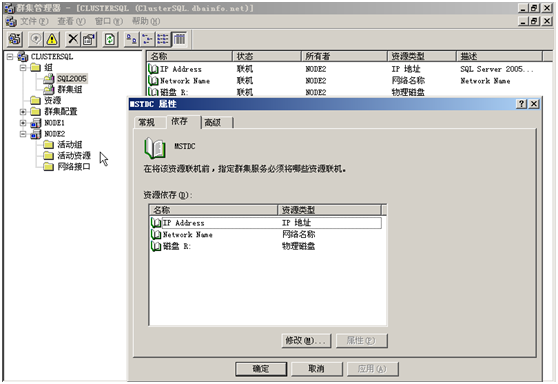558x384 pixels.
Task: Click the dialog help question mark button
Action: tap(521, 104)
